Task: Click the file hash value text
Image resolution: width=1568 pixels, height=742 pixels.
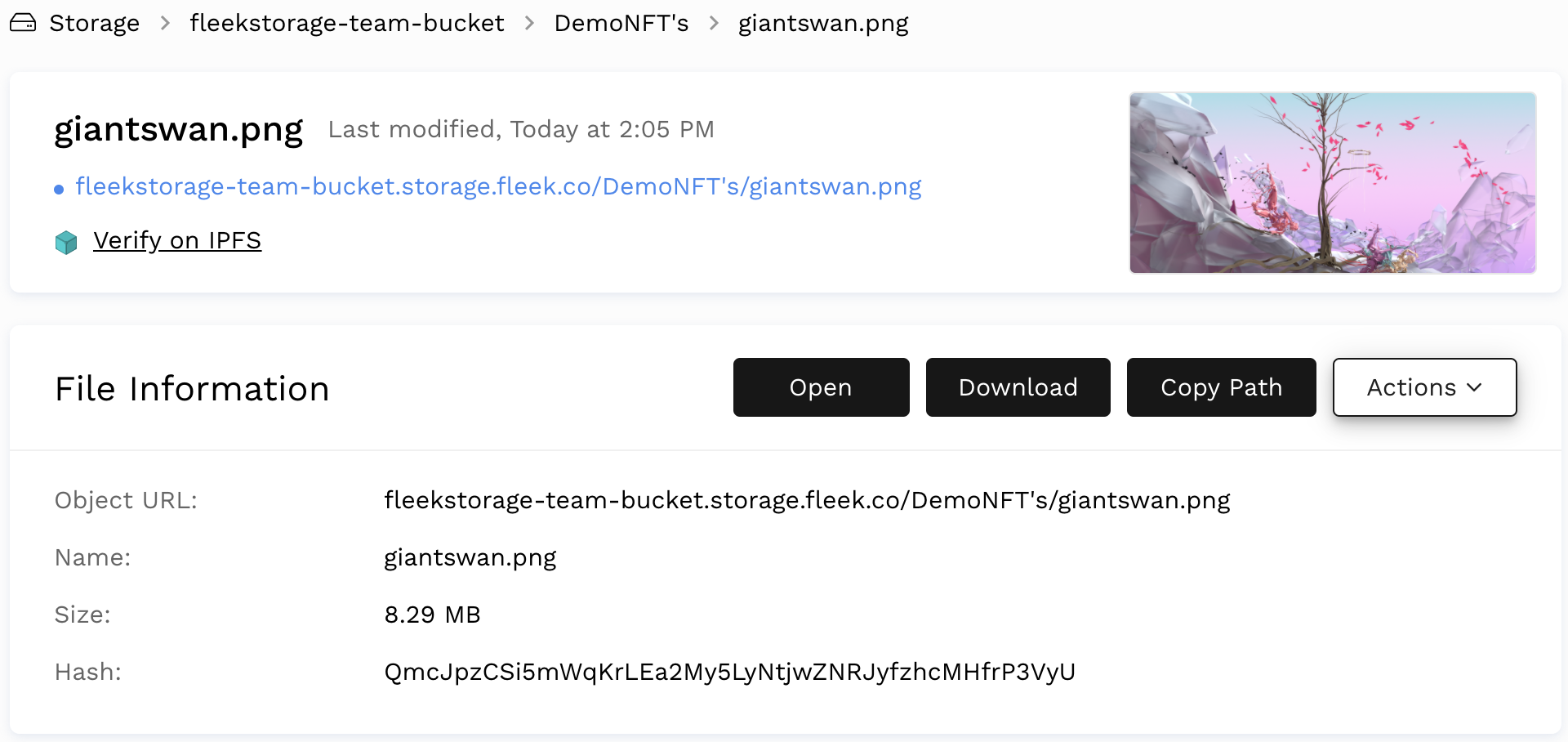Action: point(729,672)
